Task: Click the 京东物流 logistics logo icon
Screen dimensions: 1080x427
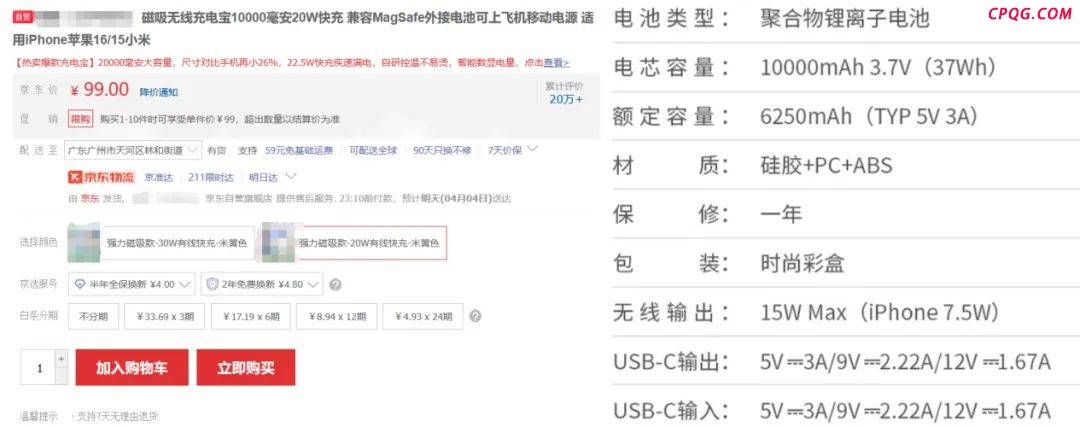Action: click(x=101, y=177)
